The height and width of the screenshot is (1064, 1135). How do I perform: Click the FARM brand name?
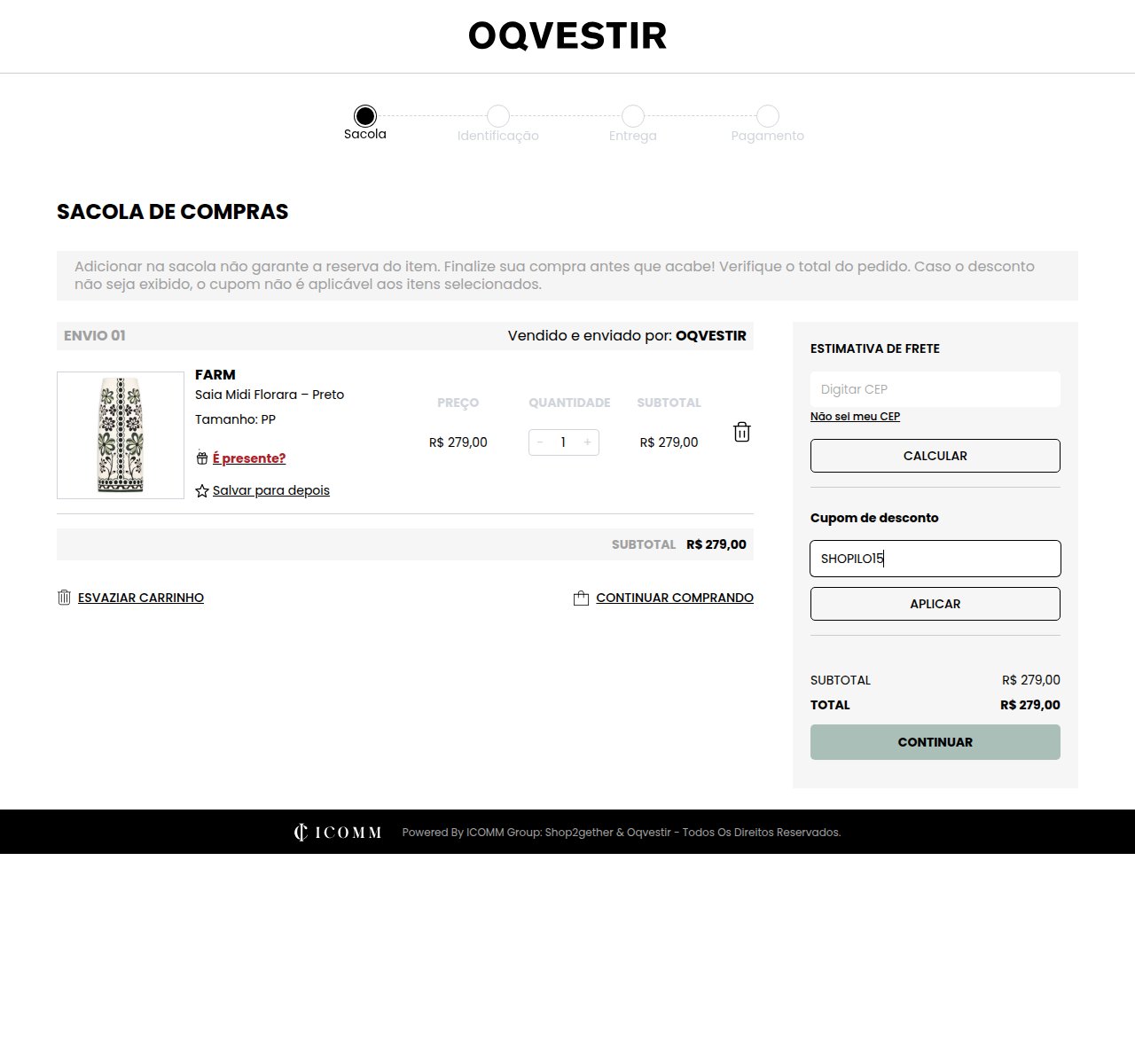215,374
